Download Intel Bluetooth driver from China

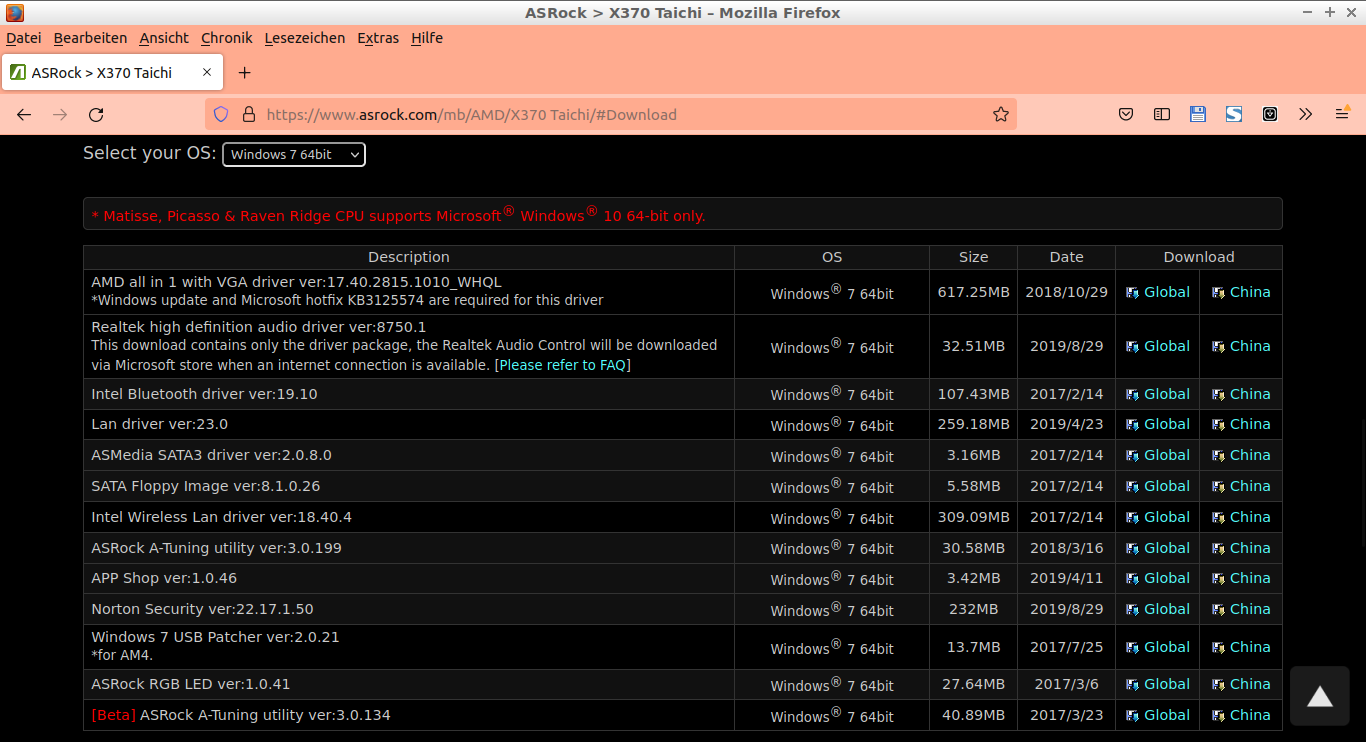[1250, 394]
